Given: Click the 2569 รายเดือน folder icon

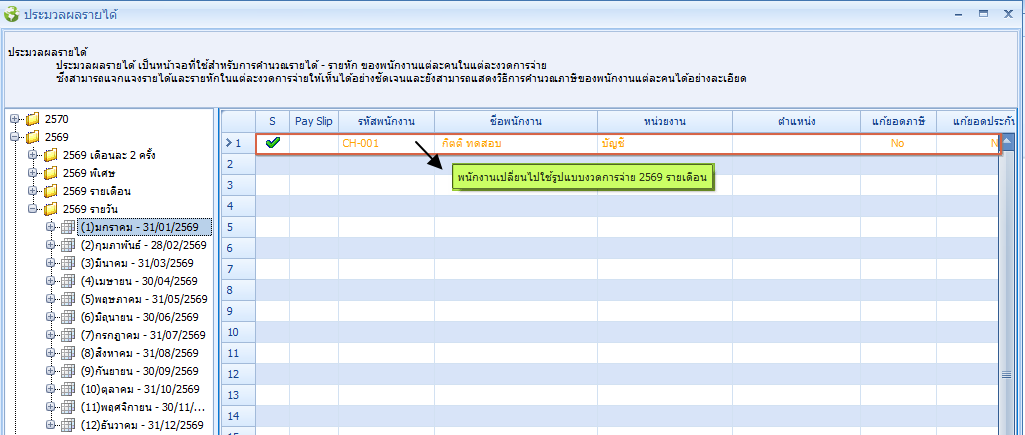Looking at the screenshot, I should (50, 191).
